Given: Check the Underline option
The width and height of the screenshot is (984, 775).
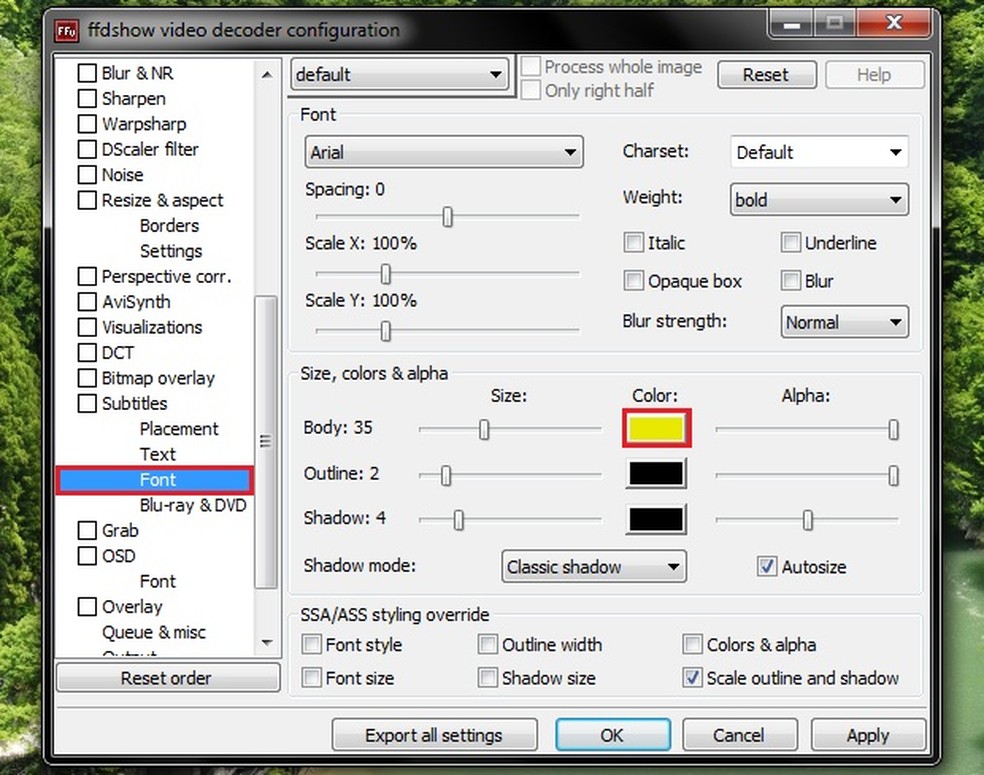Looking at the screenshot, I should point(790,242).
